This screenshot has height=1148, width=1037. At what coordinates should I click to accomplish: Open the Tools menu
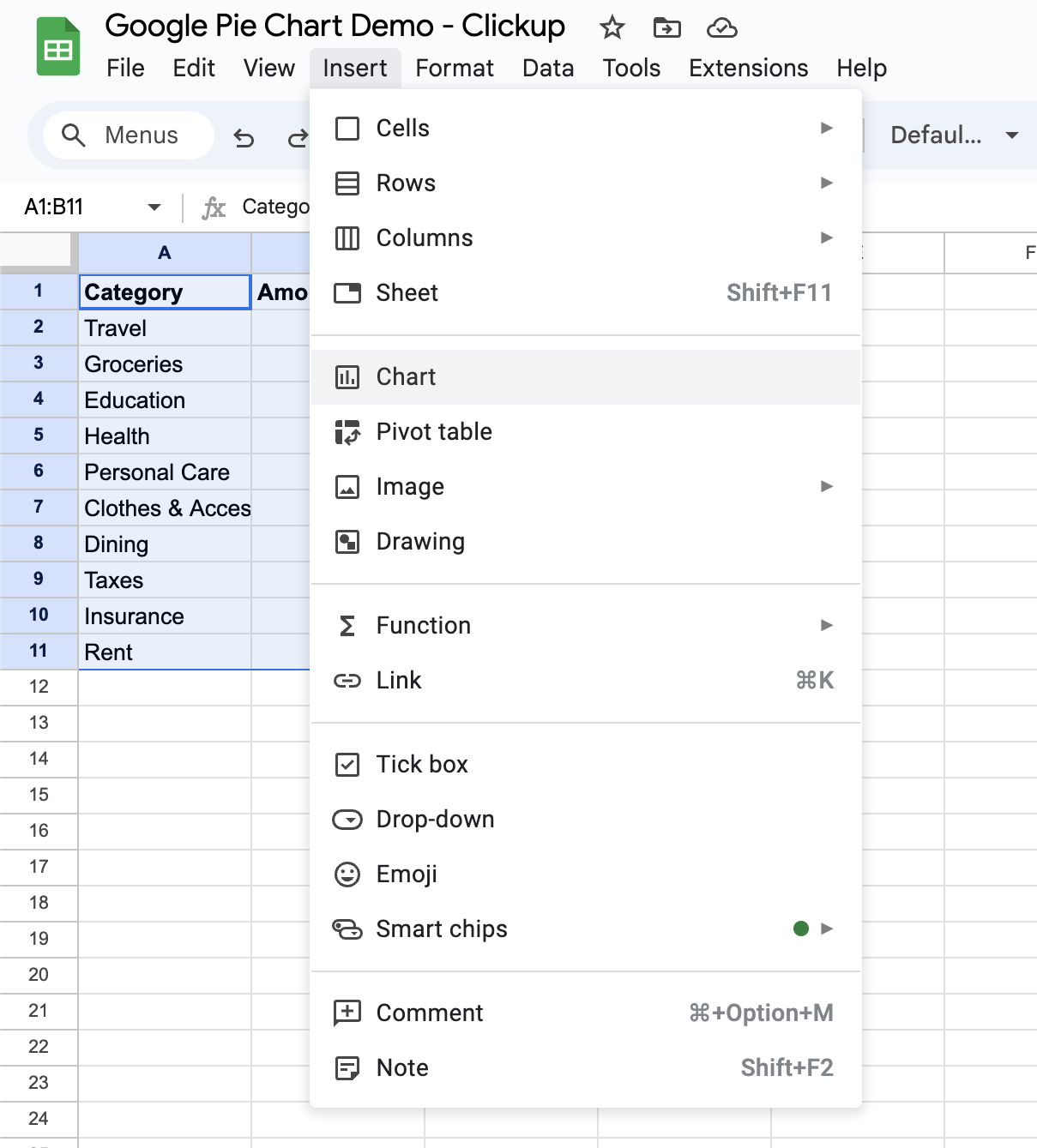pos(631,69)
